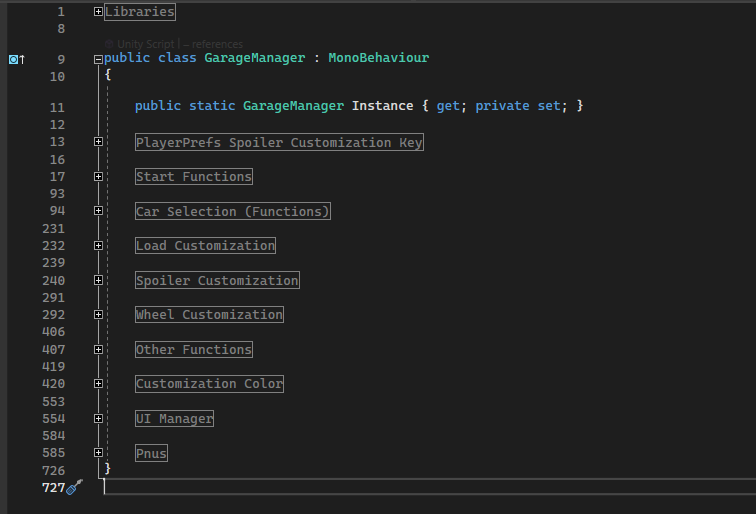The height and width of the screenshot is (514, 756).
Task: Collapse the GarageManager class using minus box
Action: (98, 59)
